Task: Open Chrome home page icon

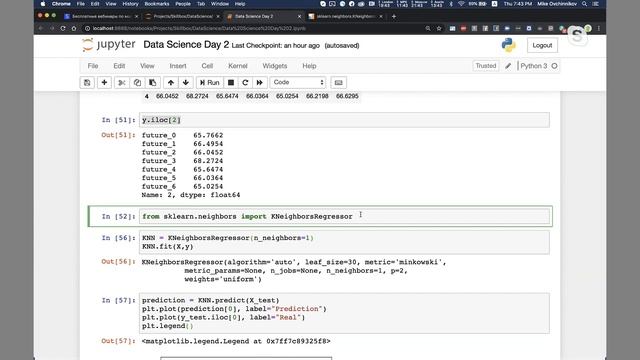Action: 74,29
